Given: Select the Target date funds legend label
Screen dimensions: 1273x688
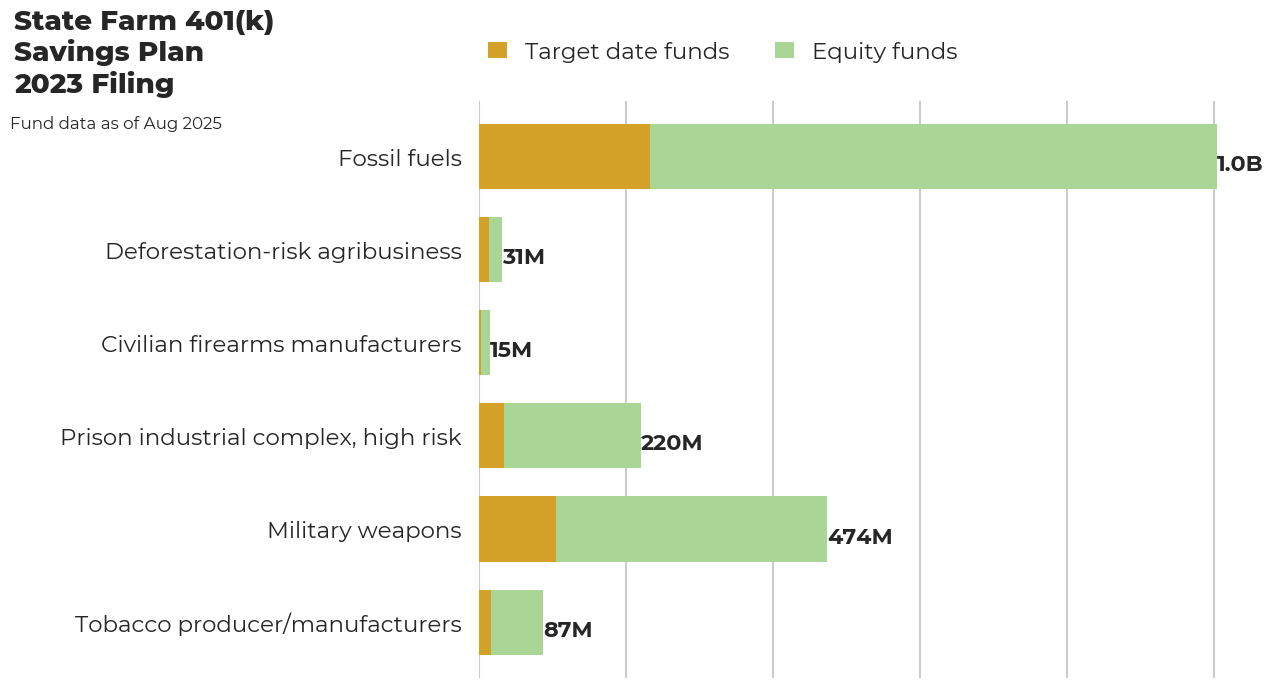Looking at the screenshot, I should click(x=627, y=51).
